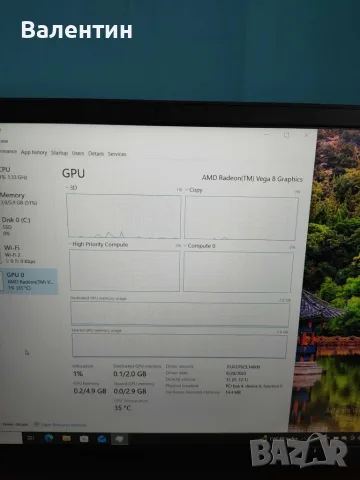Viewport: 360px width, 480px height.
Task: Select Wi-Fi in the performance sidebar
Action: point(29,254)
